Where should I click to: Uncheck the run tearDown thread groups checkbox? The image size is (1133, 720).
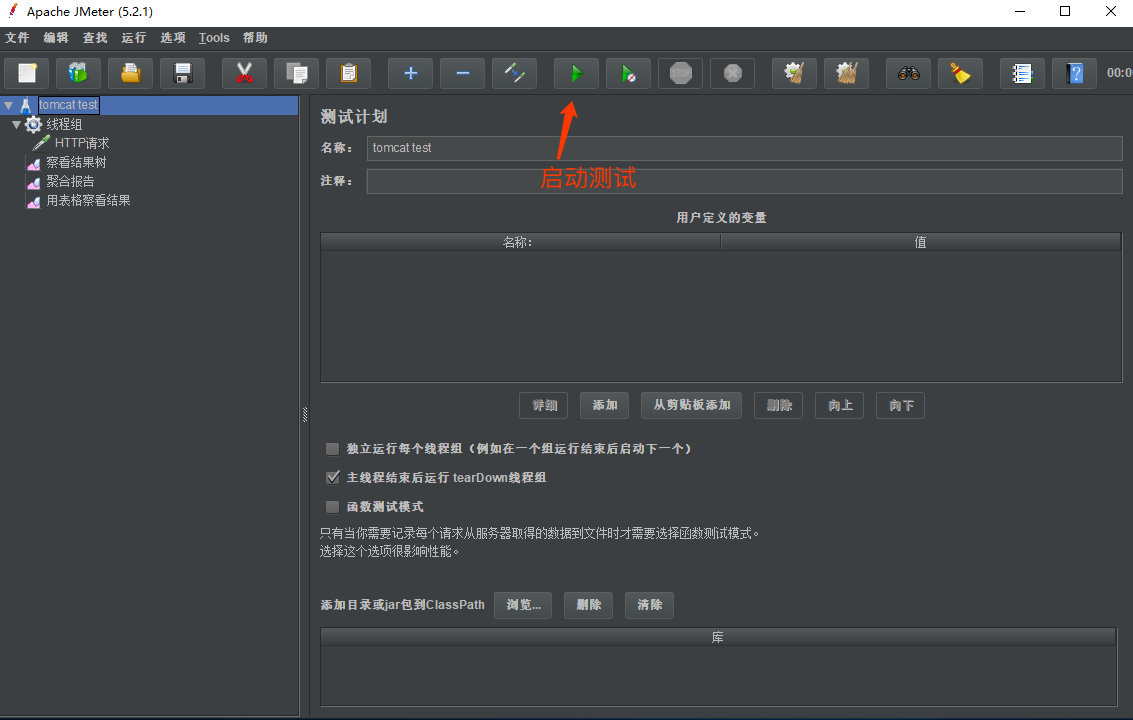(333, 478)
